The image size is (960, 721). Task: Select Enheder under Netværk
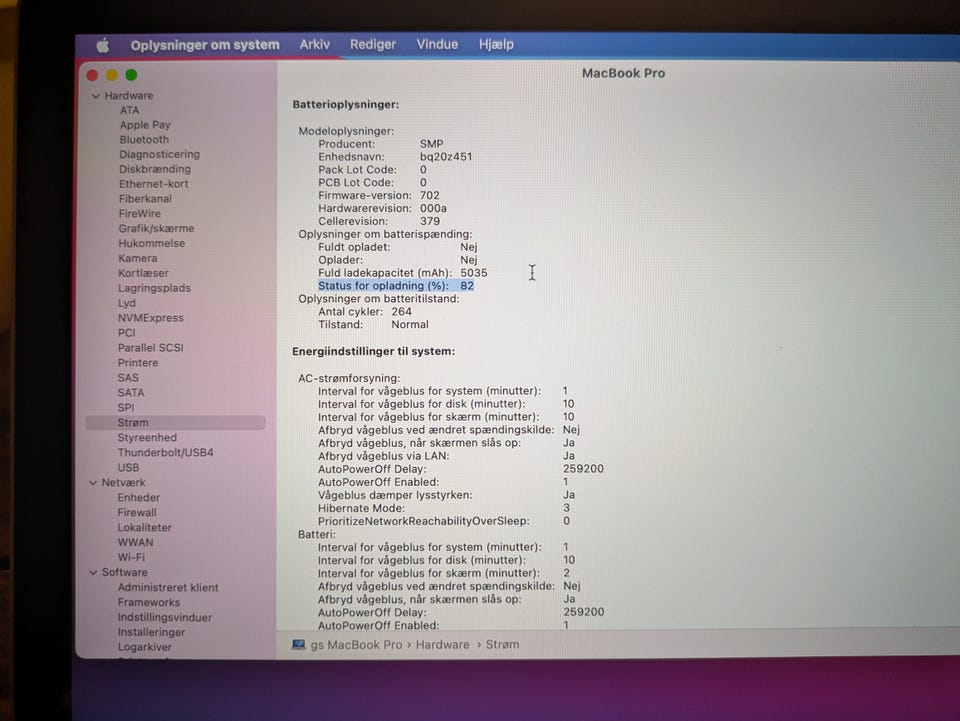[x=138, y=498]
